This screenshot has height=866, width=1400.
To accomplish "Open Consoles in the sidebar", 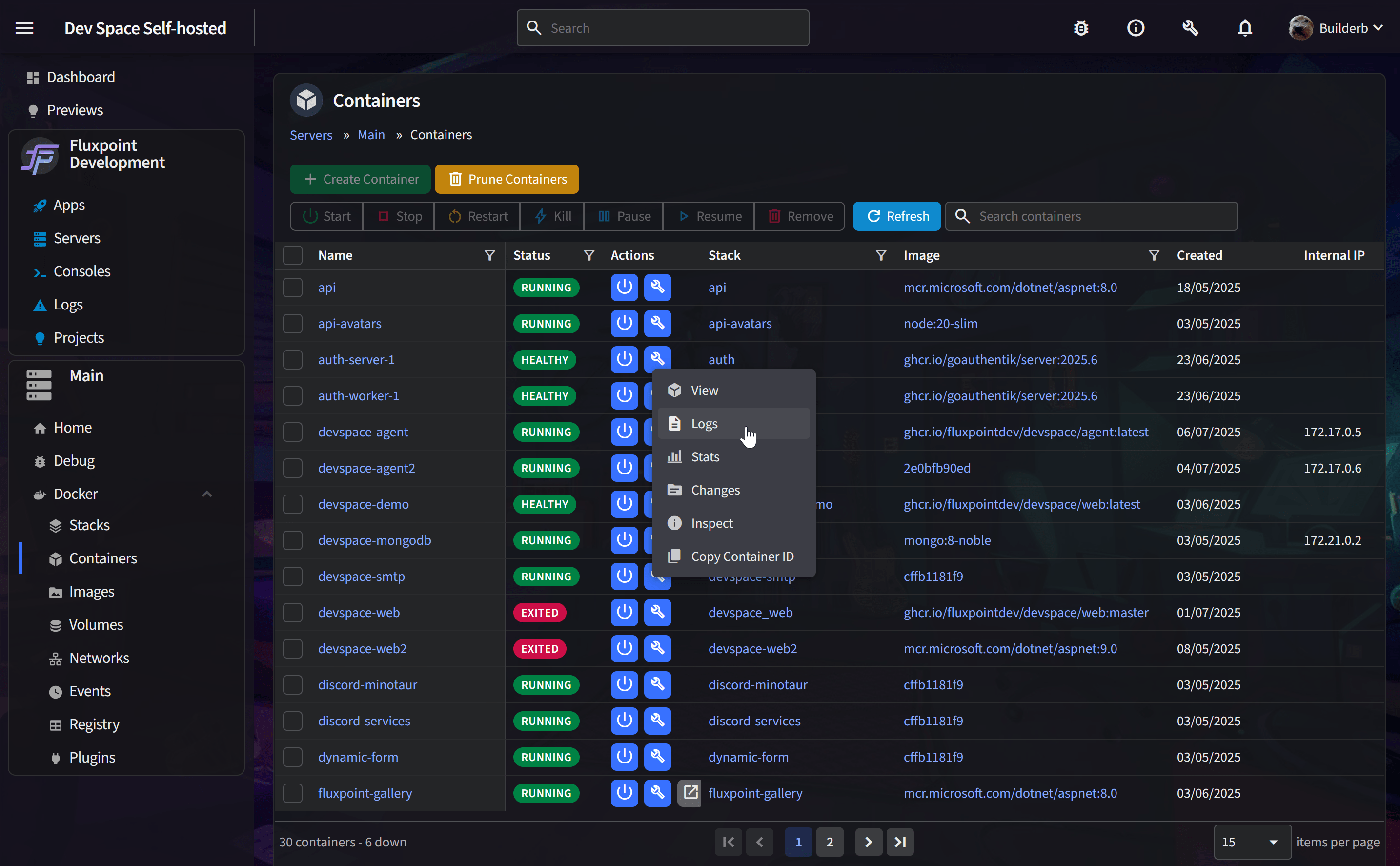I will tap(82, 271).
